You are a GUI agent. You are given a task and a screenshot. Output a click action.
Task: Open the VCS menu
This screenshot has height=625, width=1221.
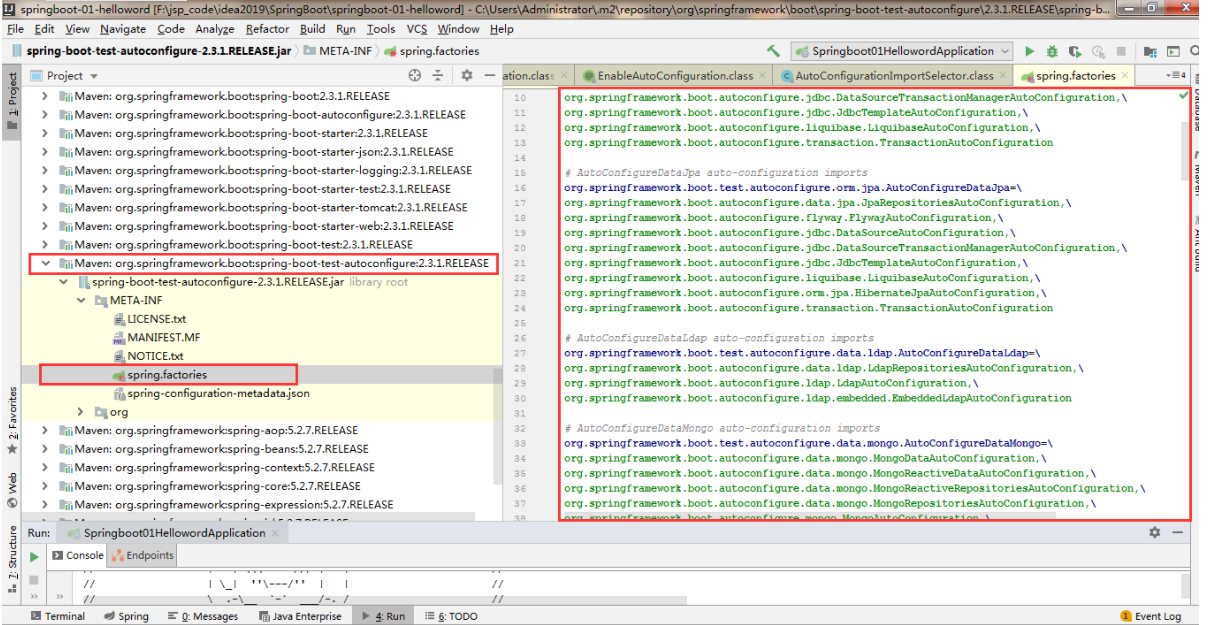[x=417, y=29]
